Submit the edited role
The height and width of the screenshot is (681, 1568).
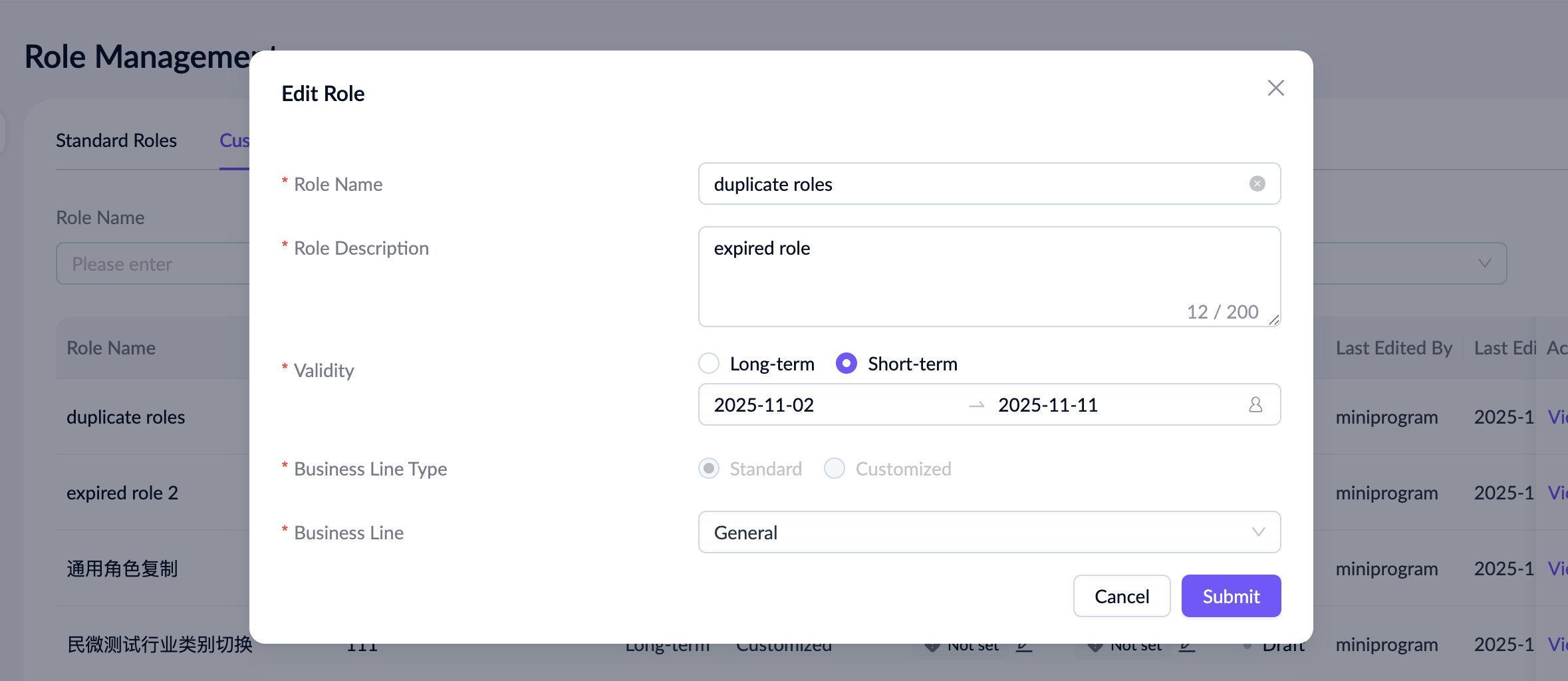(1230, 596)
